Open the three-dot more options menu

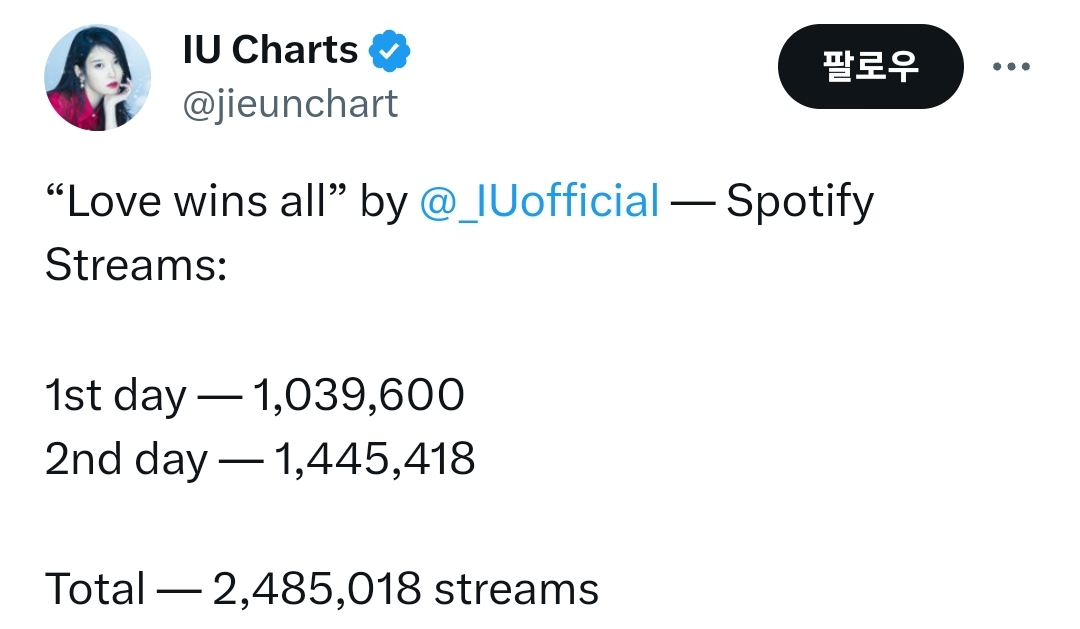pyautogui.click(x=1010, y=67)
